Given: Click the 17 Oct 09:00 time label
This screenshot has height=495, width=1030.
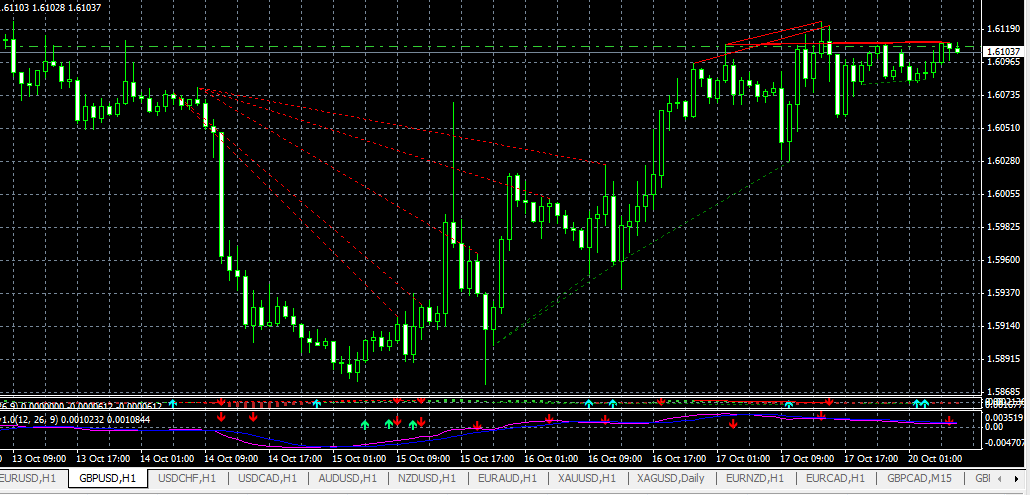Looking at the screenshot, I should point(807,458).
